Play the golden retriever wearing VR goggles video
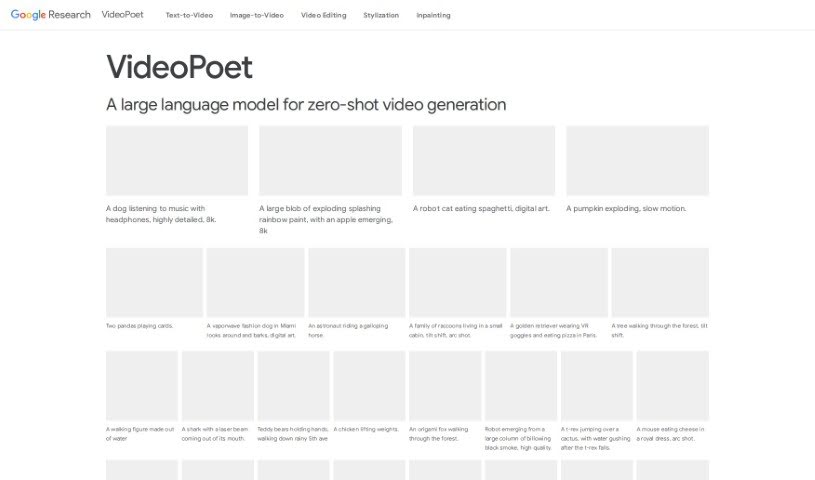The image size is (815, 480). (559, 282)
